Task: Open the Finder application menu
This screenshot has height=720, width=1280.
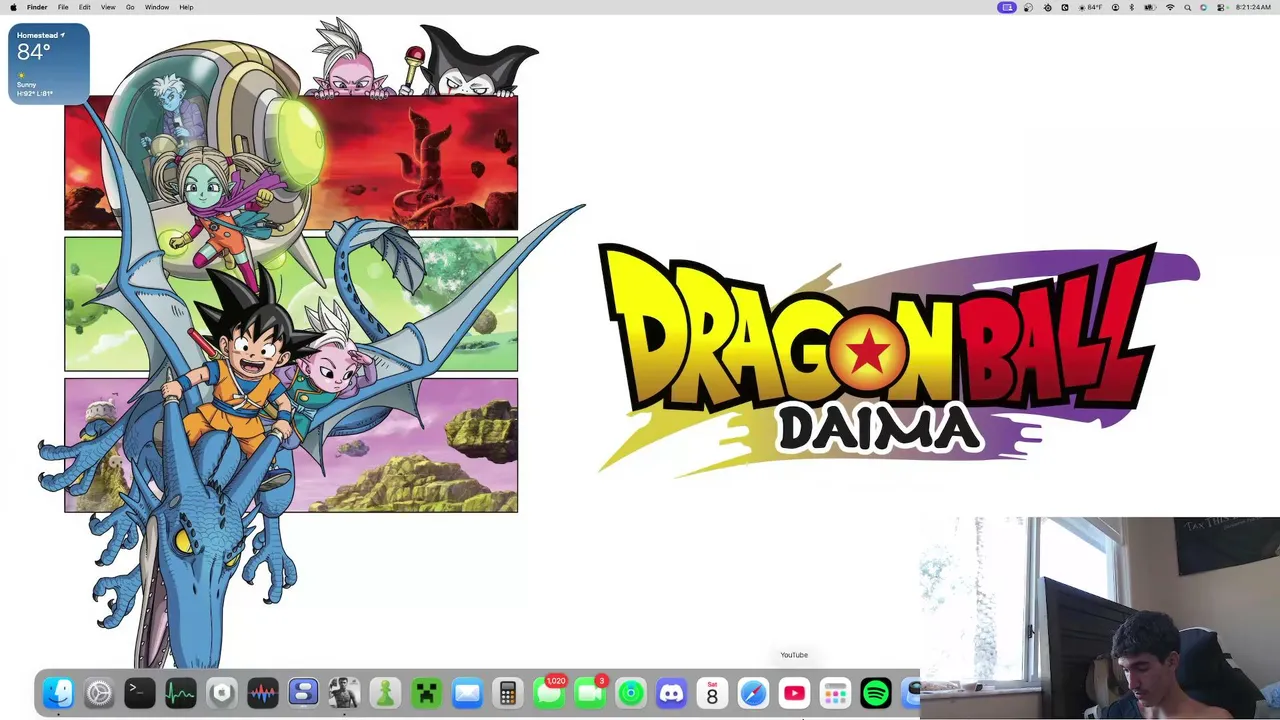Action: point(37,7)
